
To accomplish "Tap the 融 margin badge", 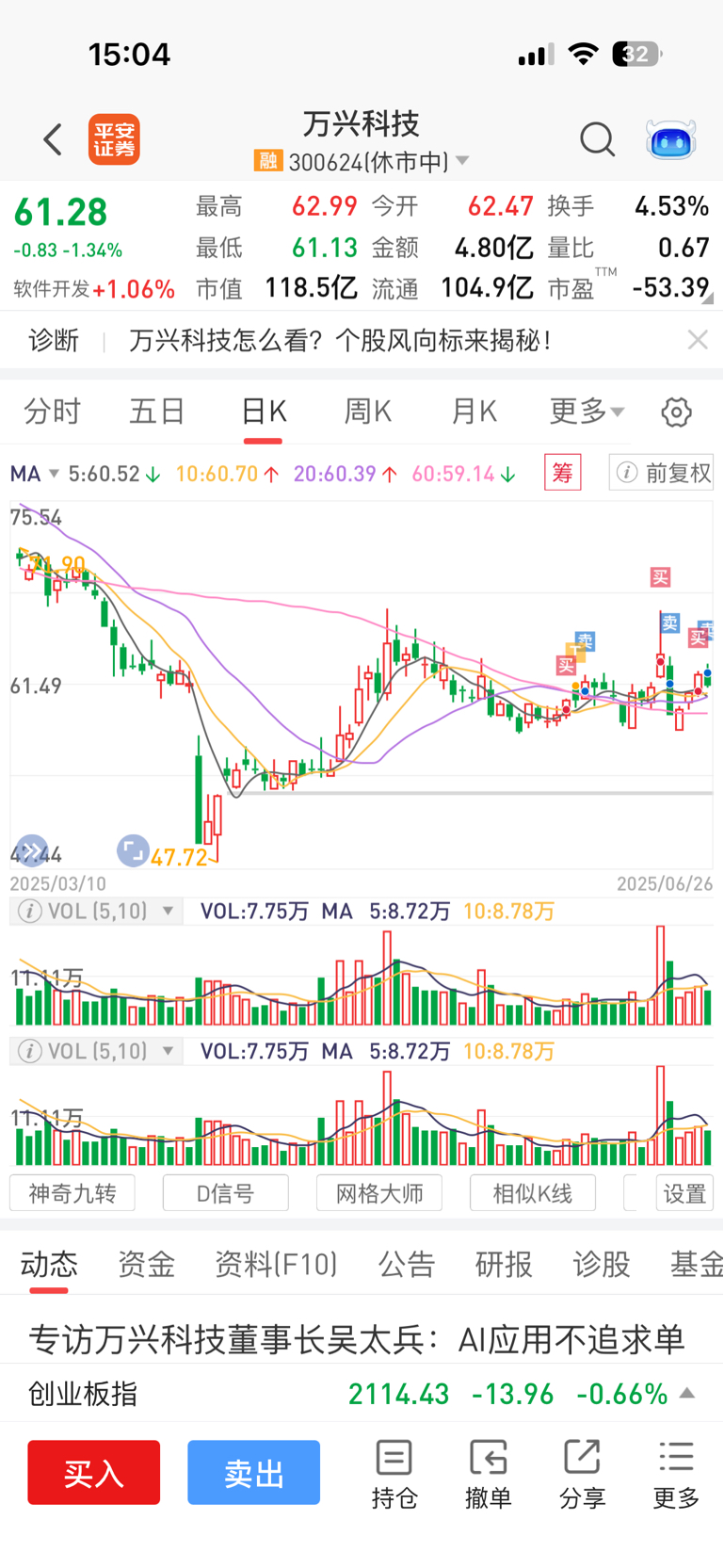I will tap(268, 161).
